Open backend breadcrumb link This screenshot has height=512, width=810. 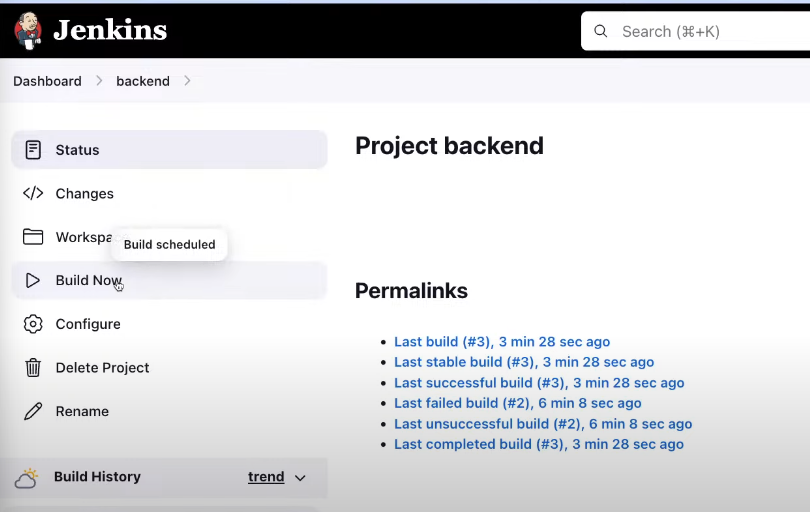pyautogui.click(x=143, y=81)
